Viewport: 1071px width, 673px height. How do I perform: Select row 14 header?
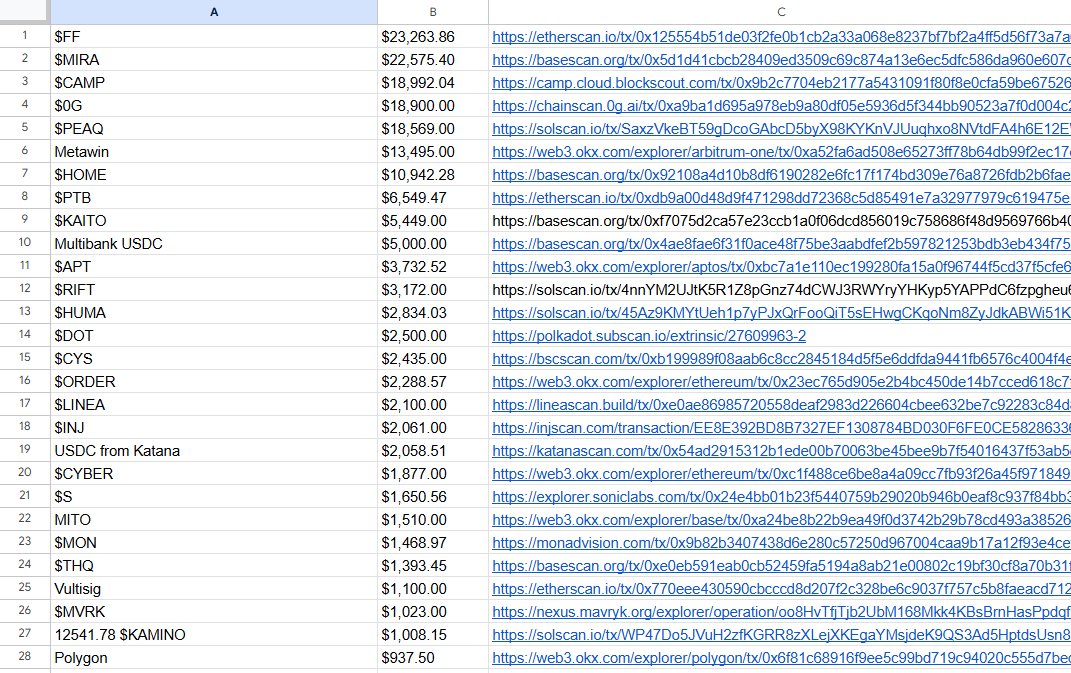pyautogui.click(x=25, y=335)
